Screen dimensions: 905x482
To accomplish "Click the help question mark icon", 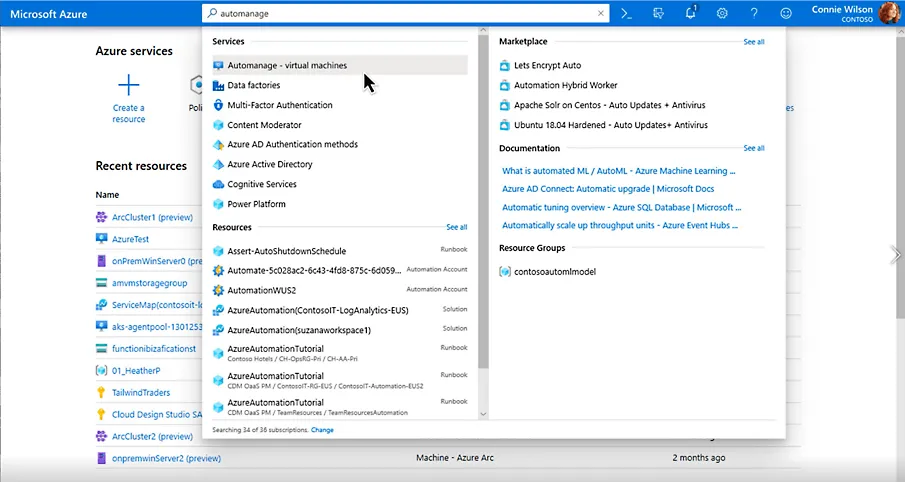I will pos(754,14).
